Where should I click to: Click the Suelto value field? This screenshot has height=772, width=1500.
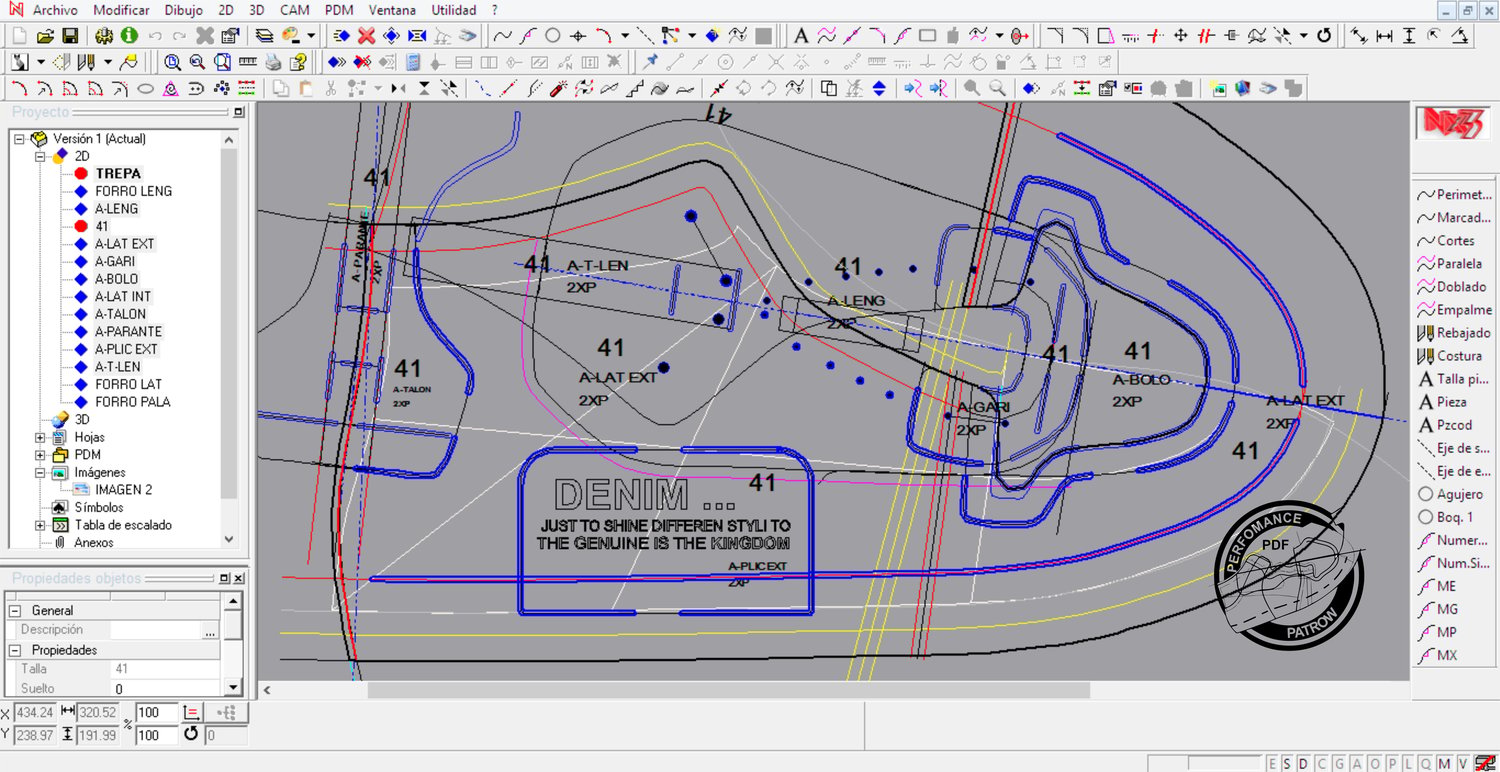(165, 689)
